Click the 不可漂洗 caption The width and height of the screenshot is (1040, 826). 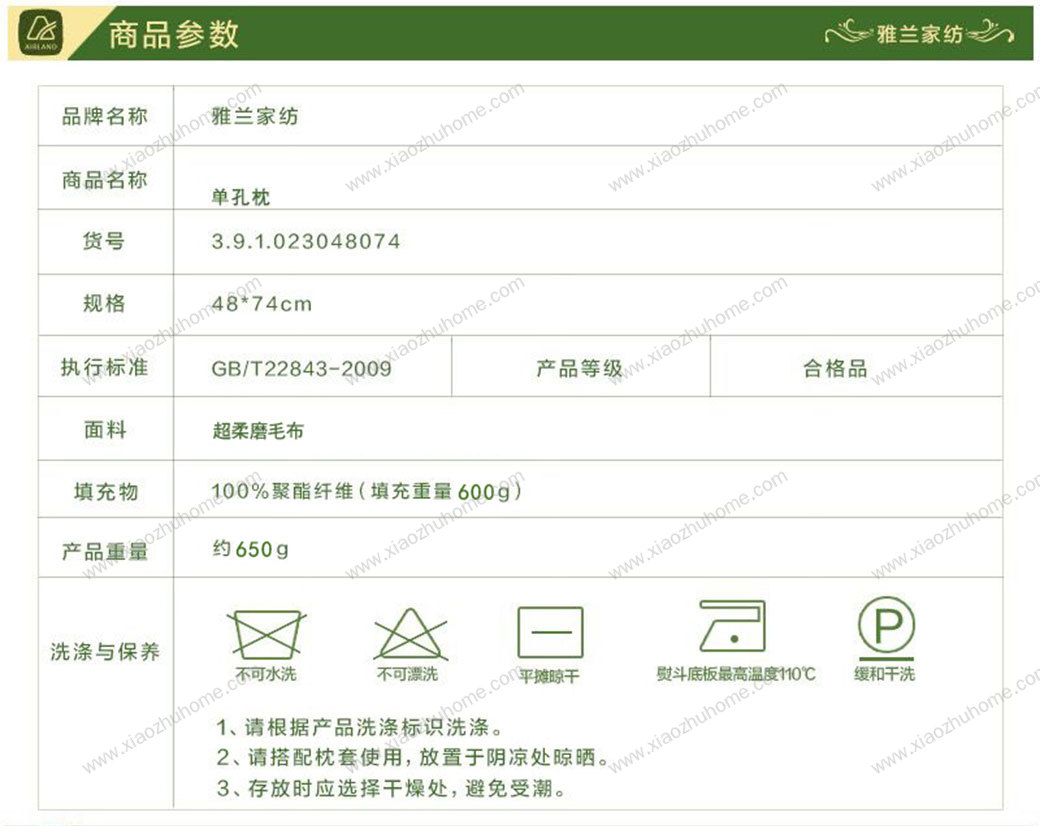[x=408, y=674]
